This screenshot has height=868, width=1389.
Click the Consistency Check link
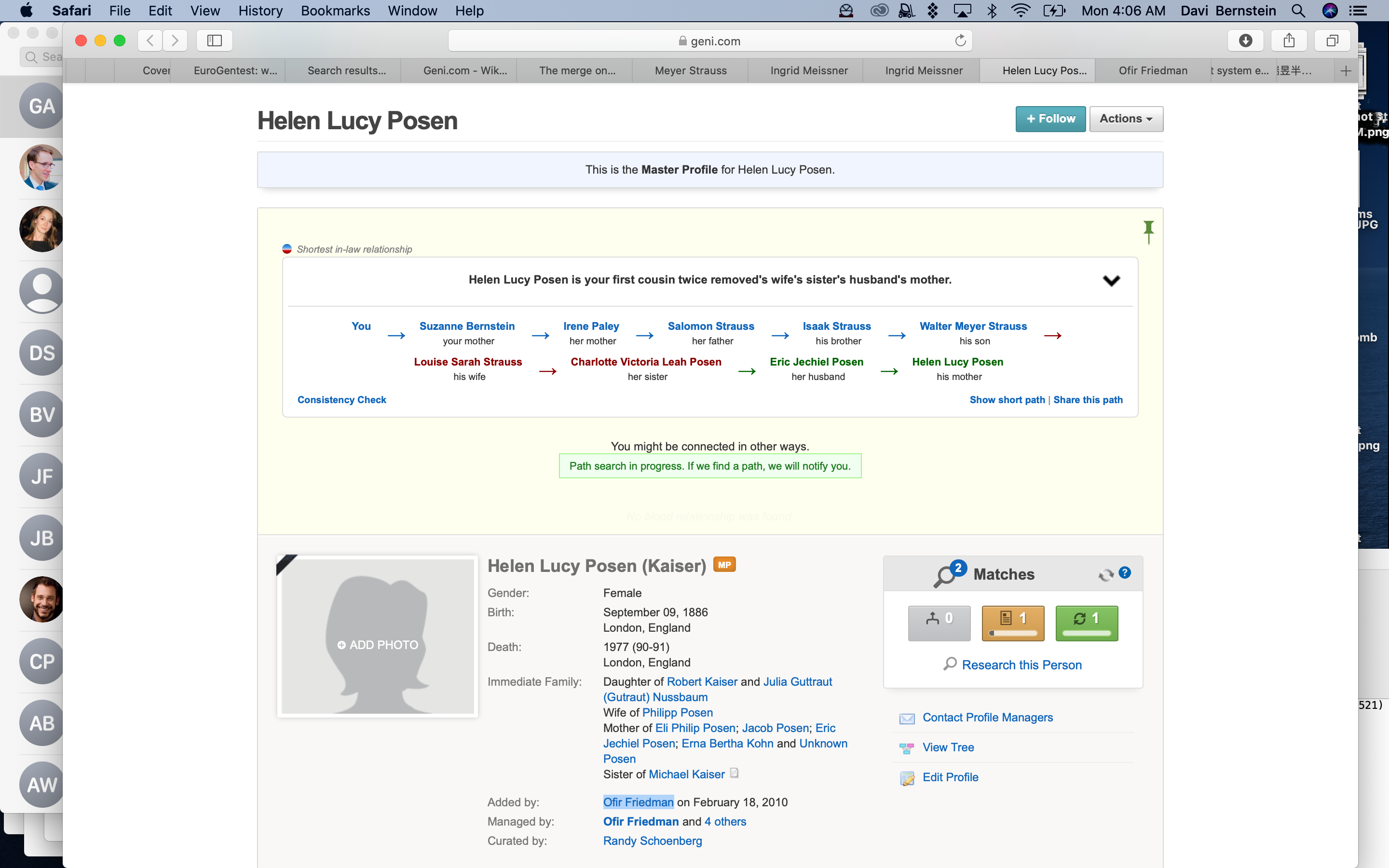341,400
